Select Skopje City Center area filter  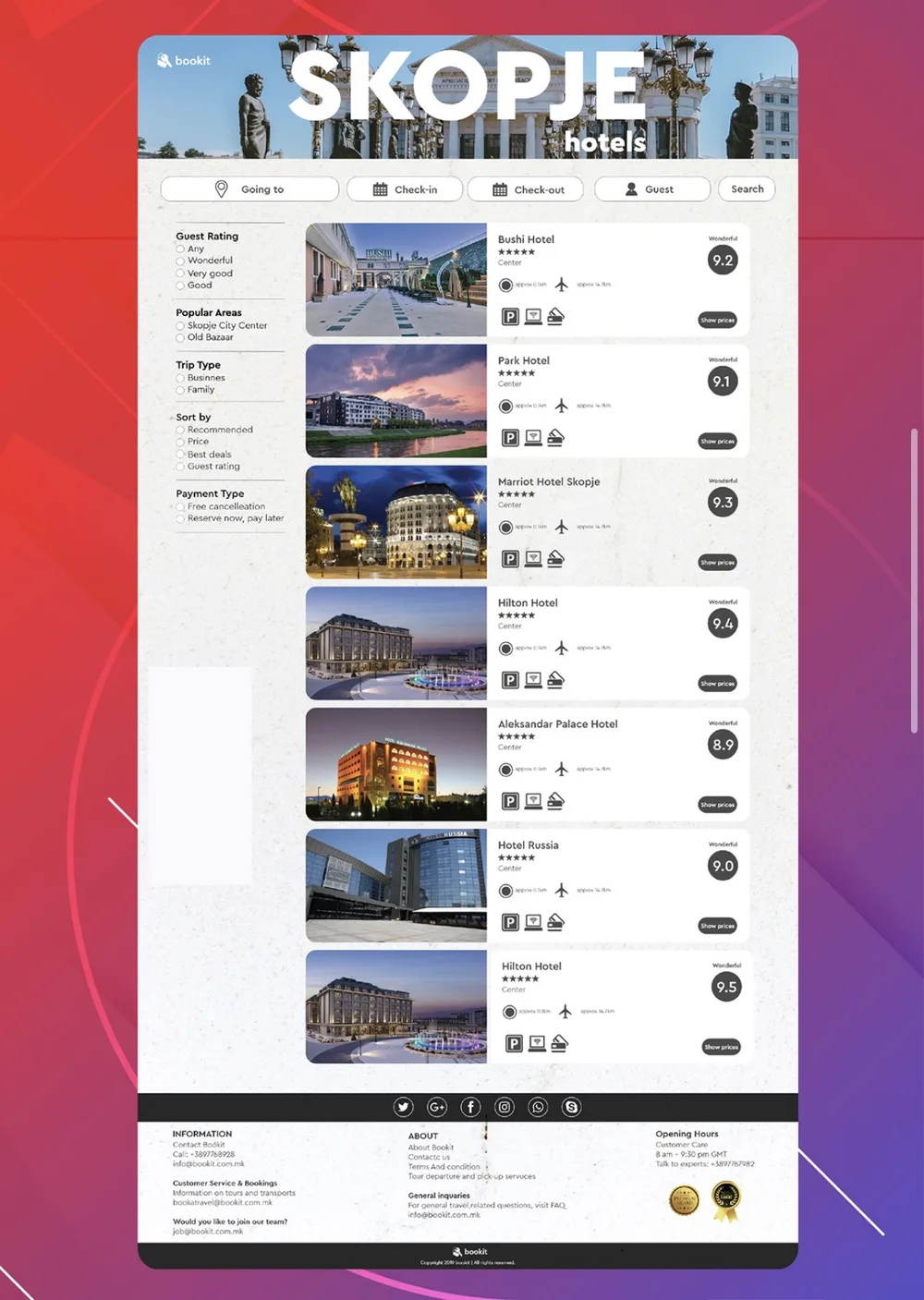[x=180, y=326]
